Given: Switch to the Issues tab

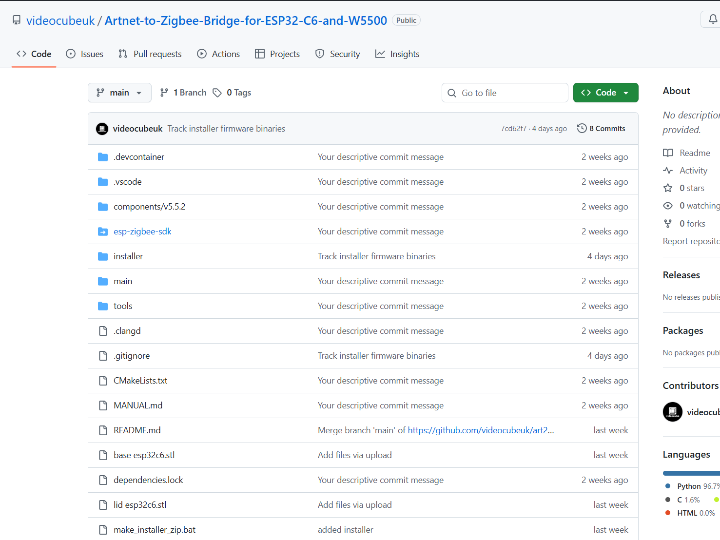Looking at the screenshot, I should [x=84, y=54].
